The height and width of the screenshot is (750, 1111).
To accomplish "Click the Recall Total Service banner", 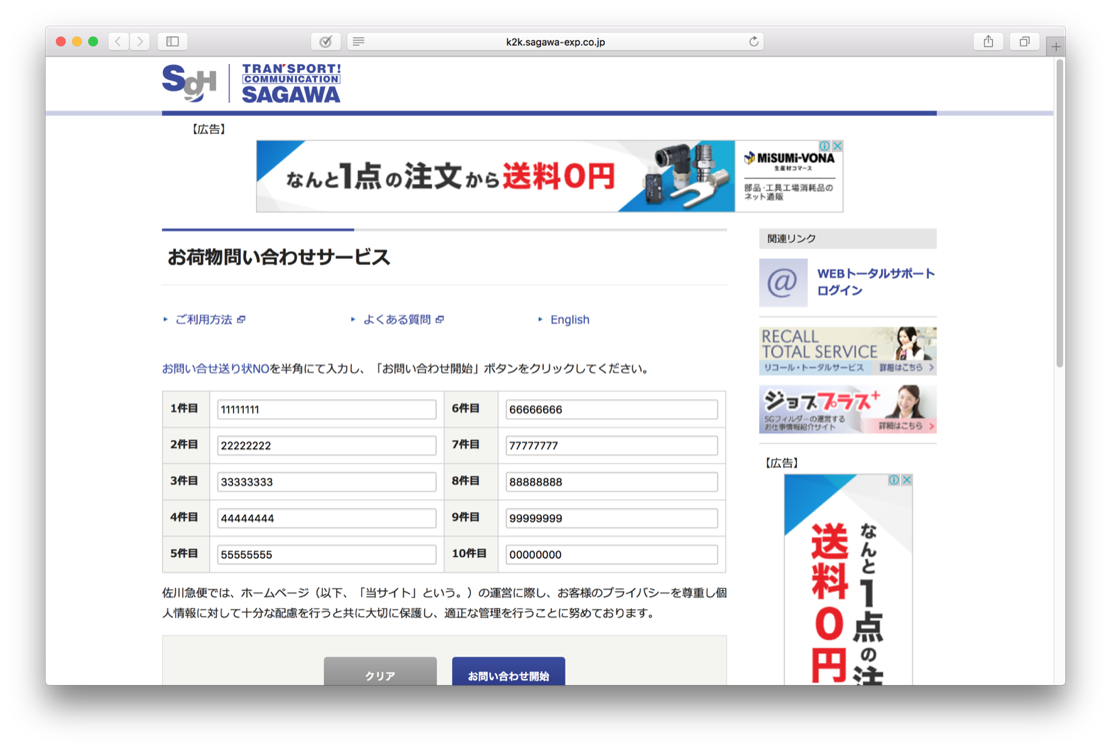I will (x=847, y=351).
